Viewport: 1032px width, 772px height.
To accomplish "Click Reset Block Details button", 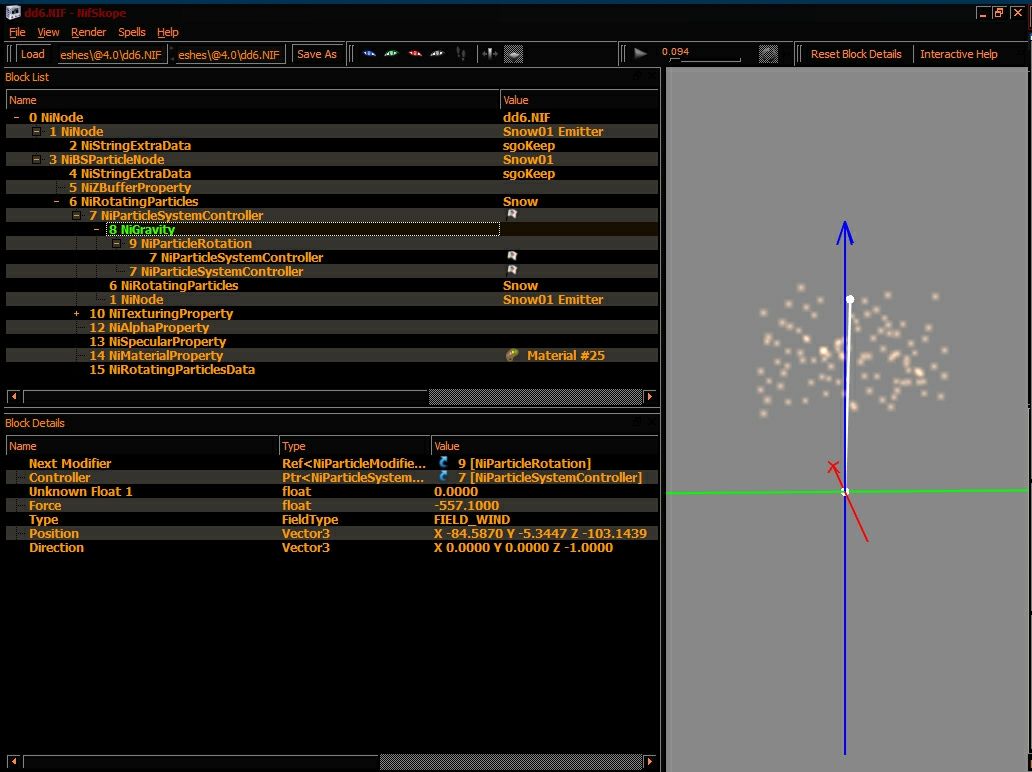I will point(856,54).
